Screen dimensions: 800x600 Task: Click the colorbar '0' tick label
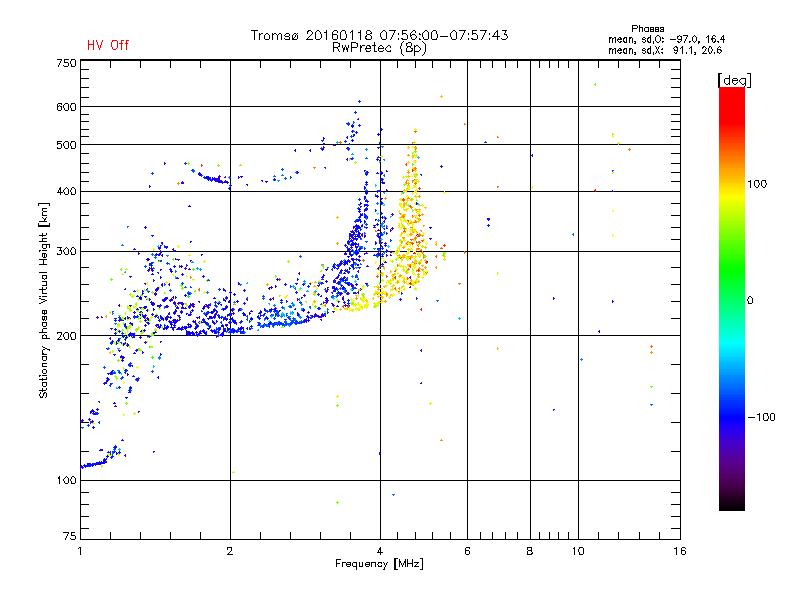750,301
